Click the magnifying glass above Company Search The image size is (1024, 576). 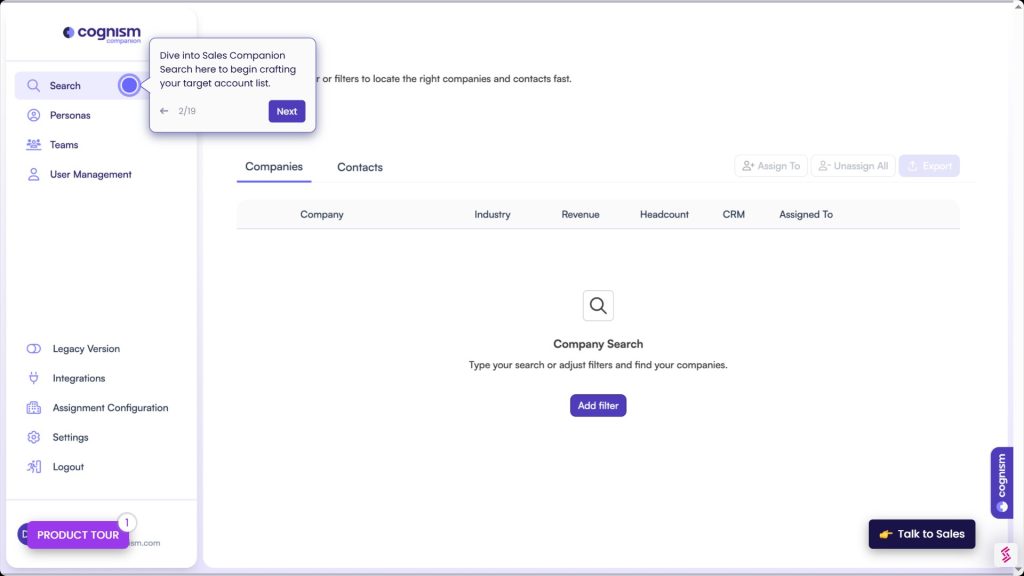(598, 305)
